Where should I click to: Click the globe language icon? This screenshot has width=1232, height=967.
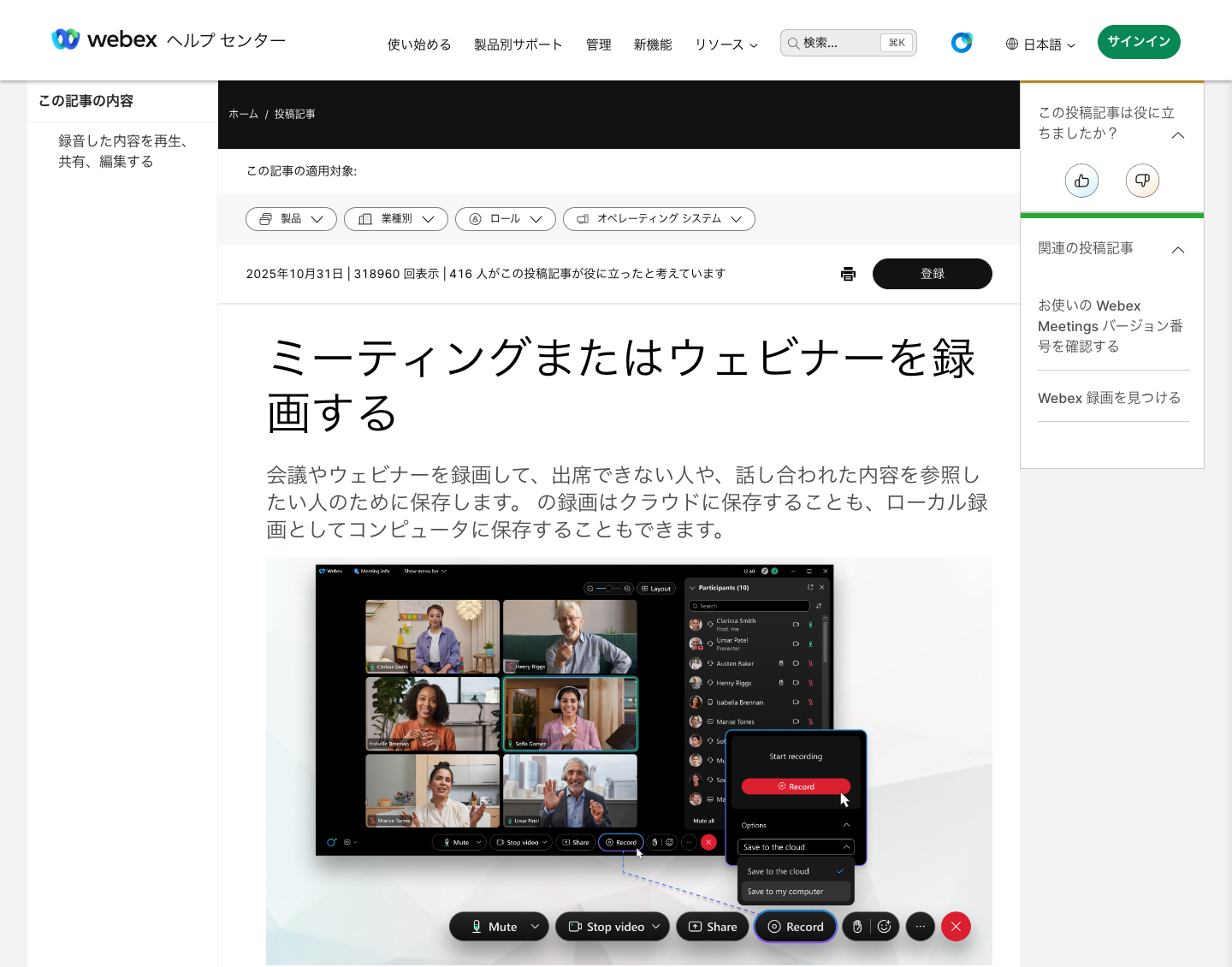pos(1012,44)
